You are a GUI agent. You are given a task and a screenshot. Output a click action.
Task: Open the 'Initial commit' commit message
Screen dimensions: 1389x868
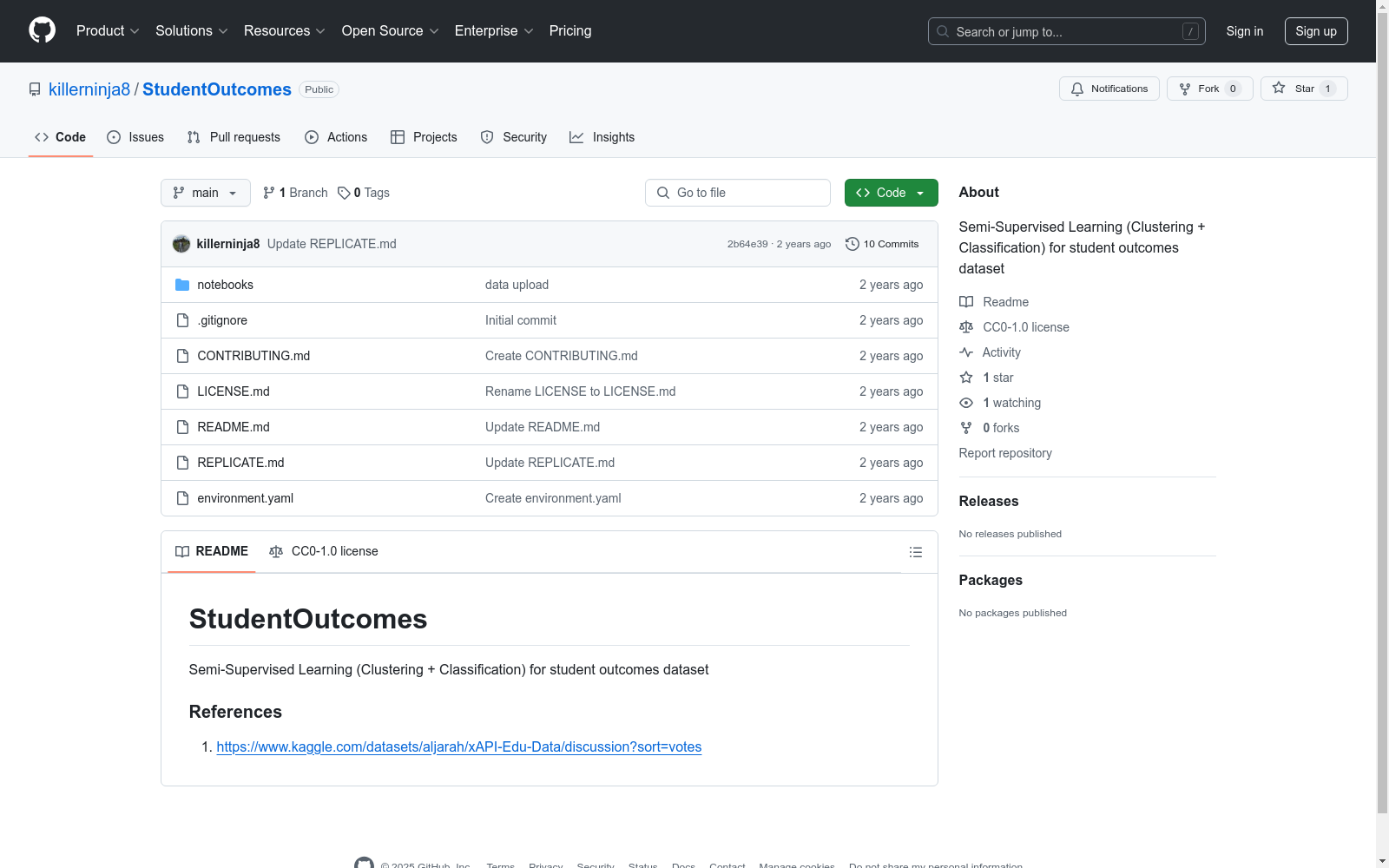(x=521, y=320)
